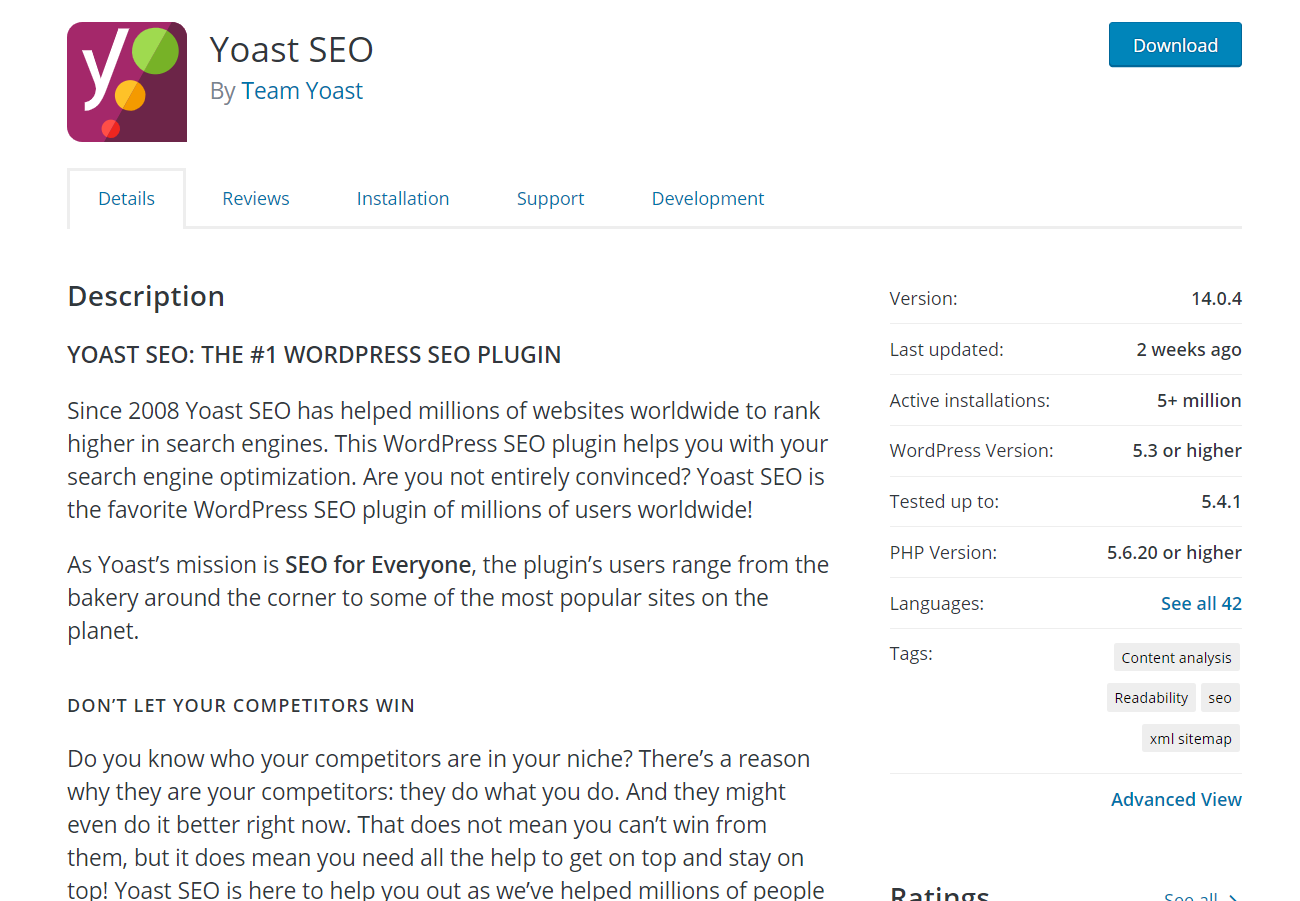Click See all ratings link
Screen dimensions: 1300x901
[x=1201, y=896]
